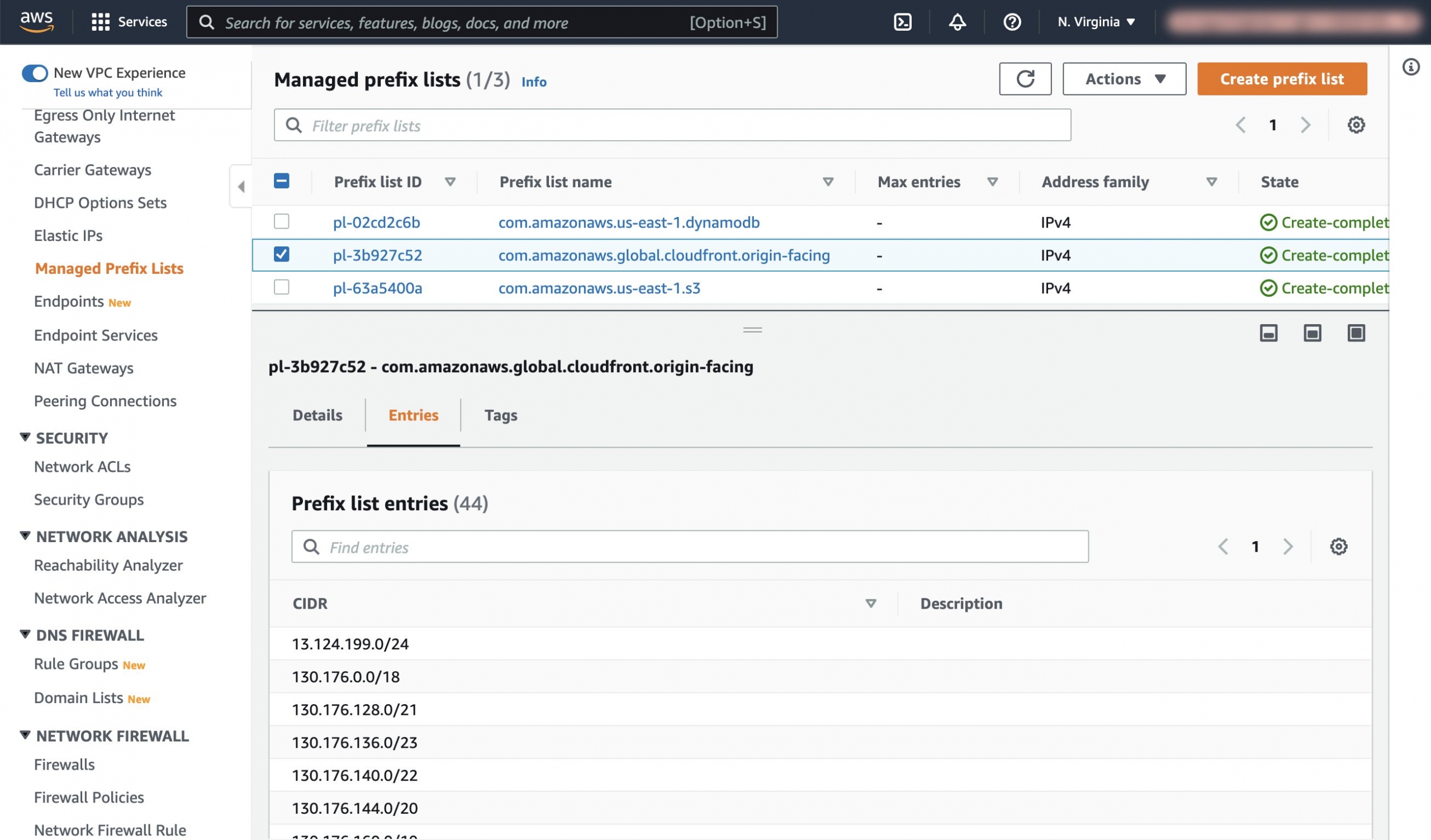The width and height of the screenshot is (1431, 840).
Task: Sort entries by CIDR column
Action: [x=870, y=603]
